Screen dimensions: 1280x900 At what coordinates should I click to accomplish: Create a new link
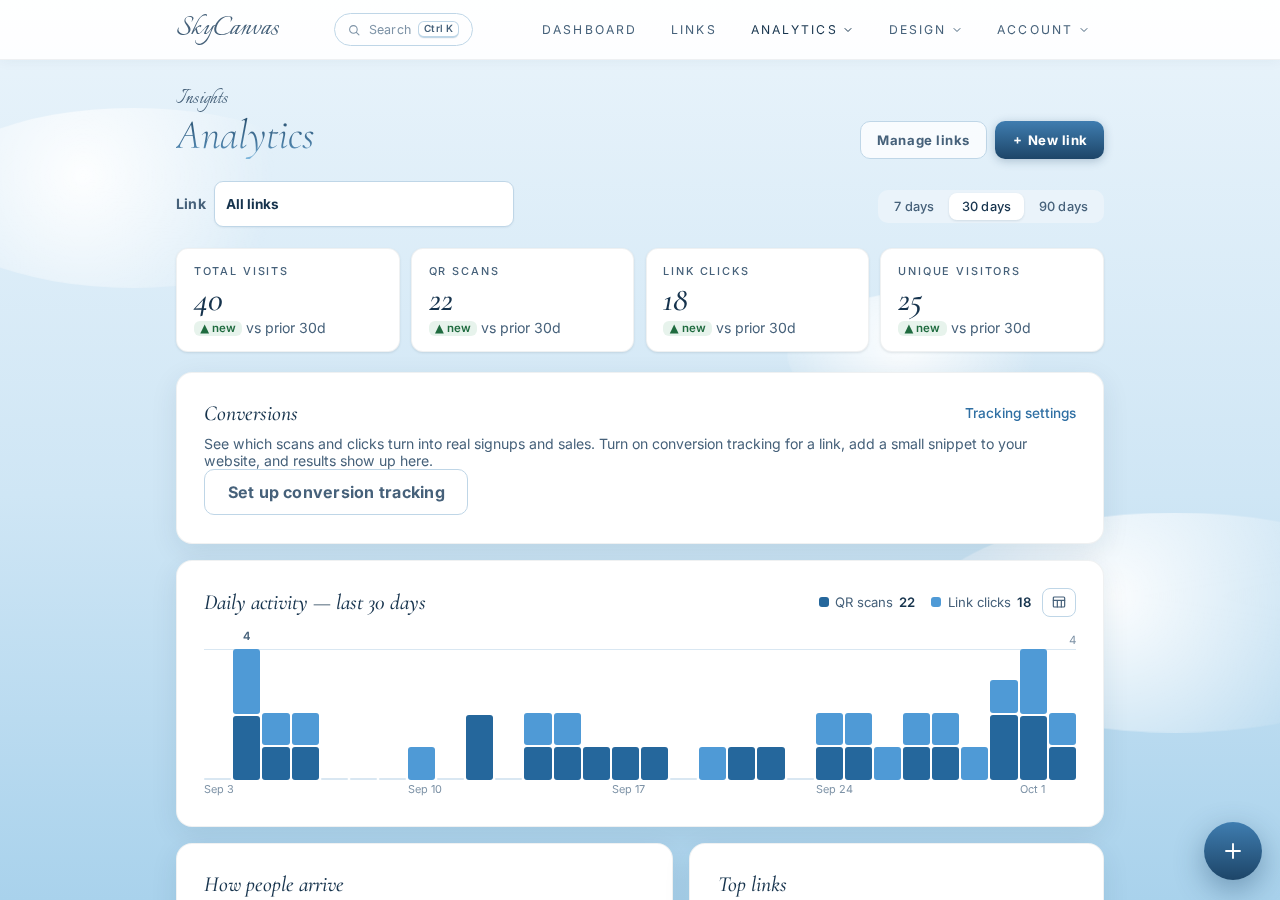(1049, 140)
